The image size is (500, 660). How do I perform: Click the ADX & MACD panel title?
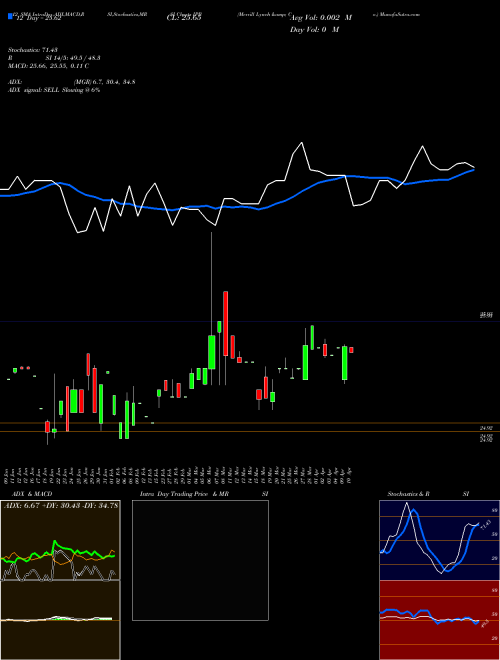(x=32, y=494)
